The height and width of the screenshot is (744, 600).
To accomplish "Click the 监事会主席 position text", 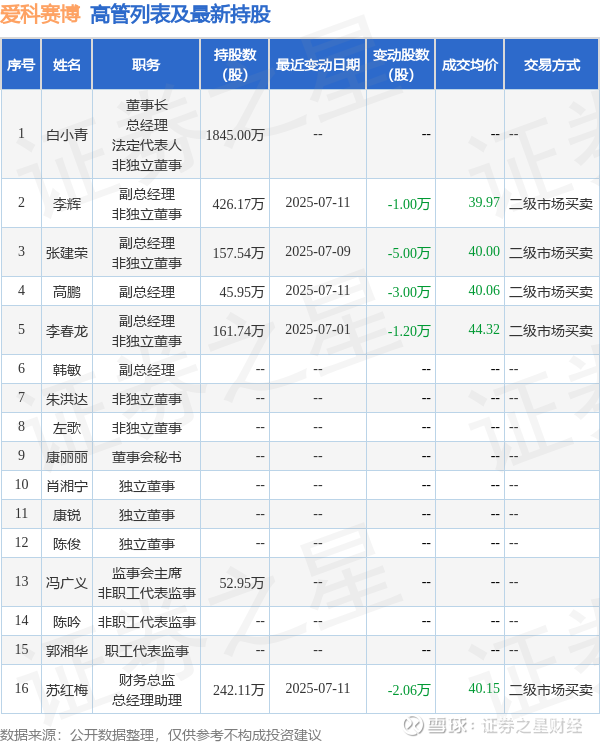I will [147, 573].
